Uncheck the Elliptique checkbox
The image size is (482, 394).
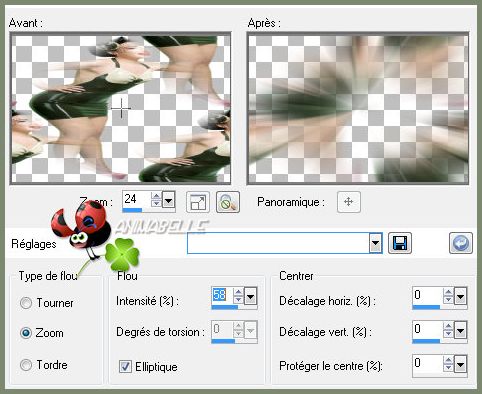pyautogui.click(x=125, y=366)
